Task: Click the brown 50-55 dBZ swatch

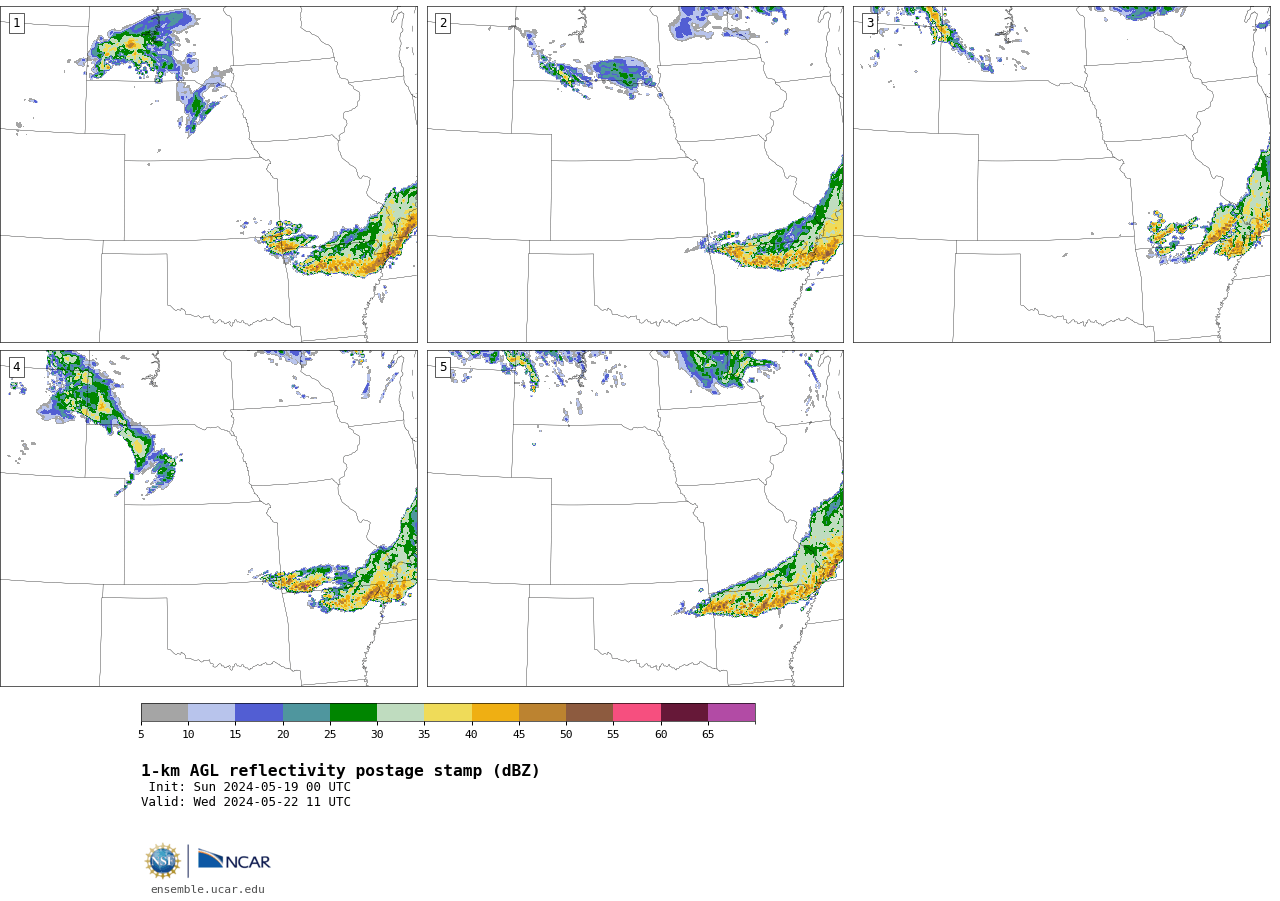Action: coord(589,712)
